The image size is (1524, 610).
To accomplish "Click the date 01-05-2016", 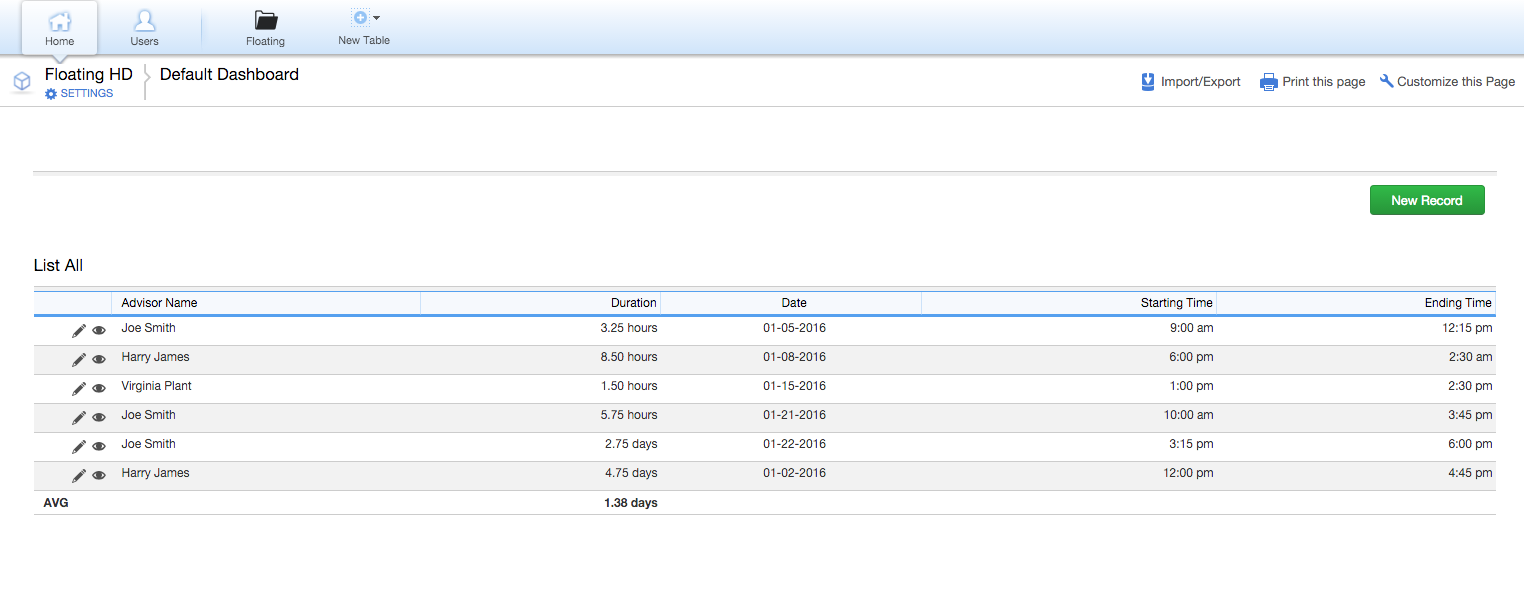I will point(794,328).
